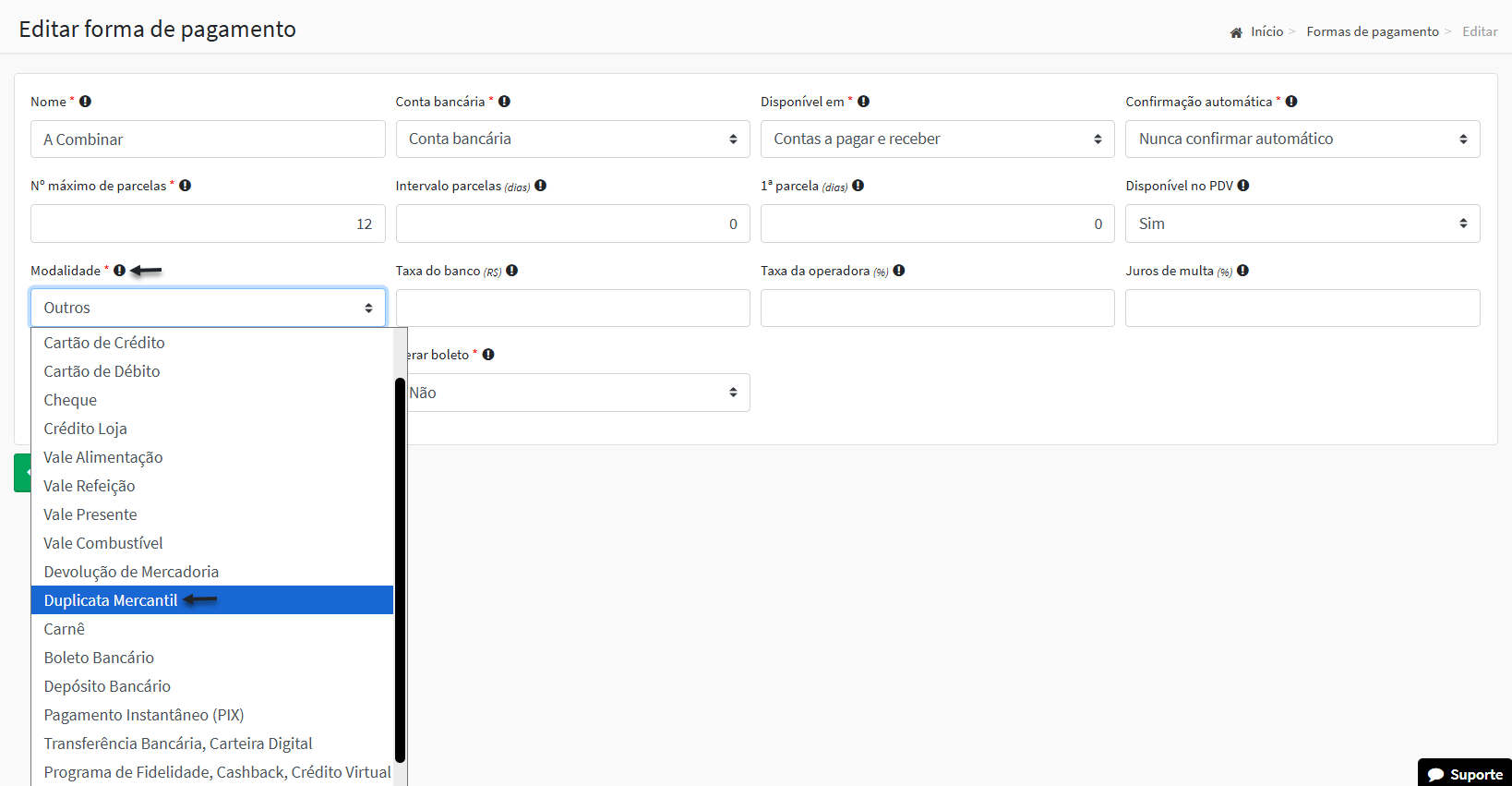Click the info icon beside Disponível em label
1512x786 pixels.
tap(863, 102)
